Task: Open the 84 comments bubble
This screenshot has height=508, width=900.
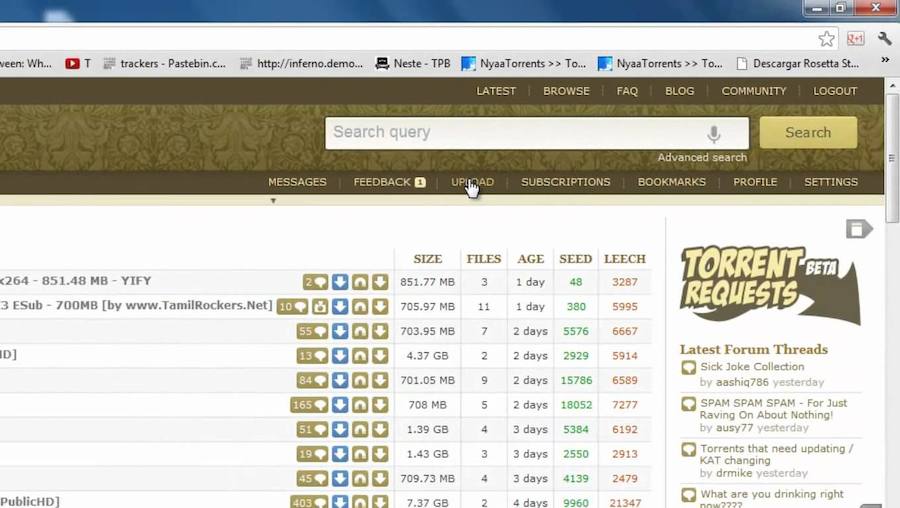Action: [x=312, y=380]
